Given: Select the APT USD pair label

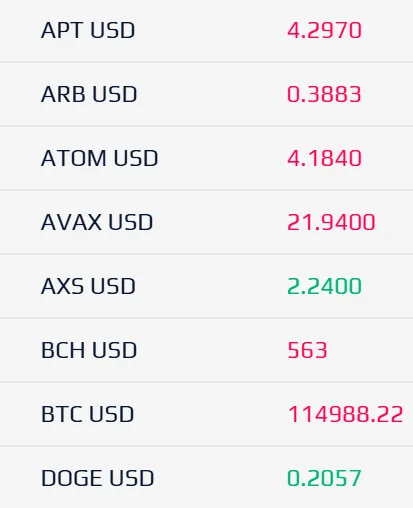Looking at the screenshot, I should 88,30.
